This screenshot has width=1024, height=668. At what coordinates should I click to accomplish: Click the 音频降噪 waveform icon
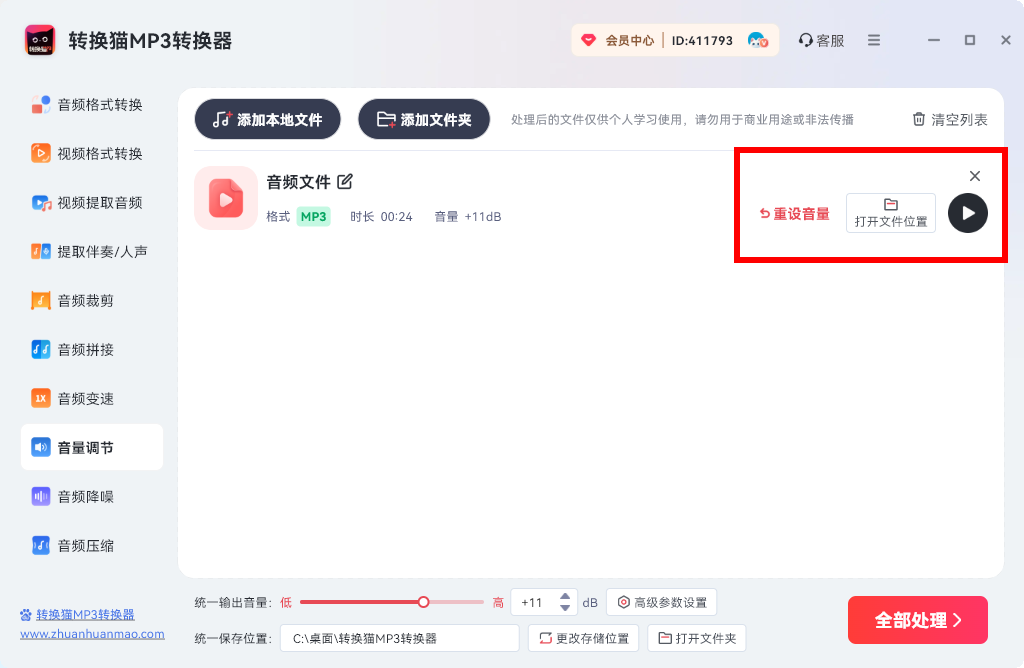click(40, 496)
